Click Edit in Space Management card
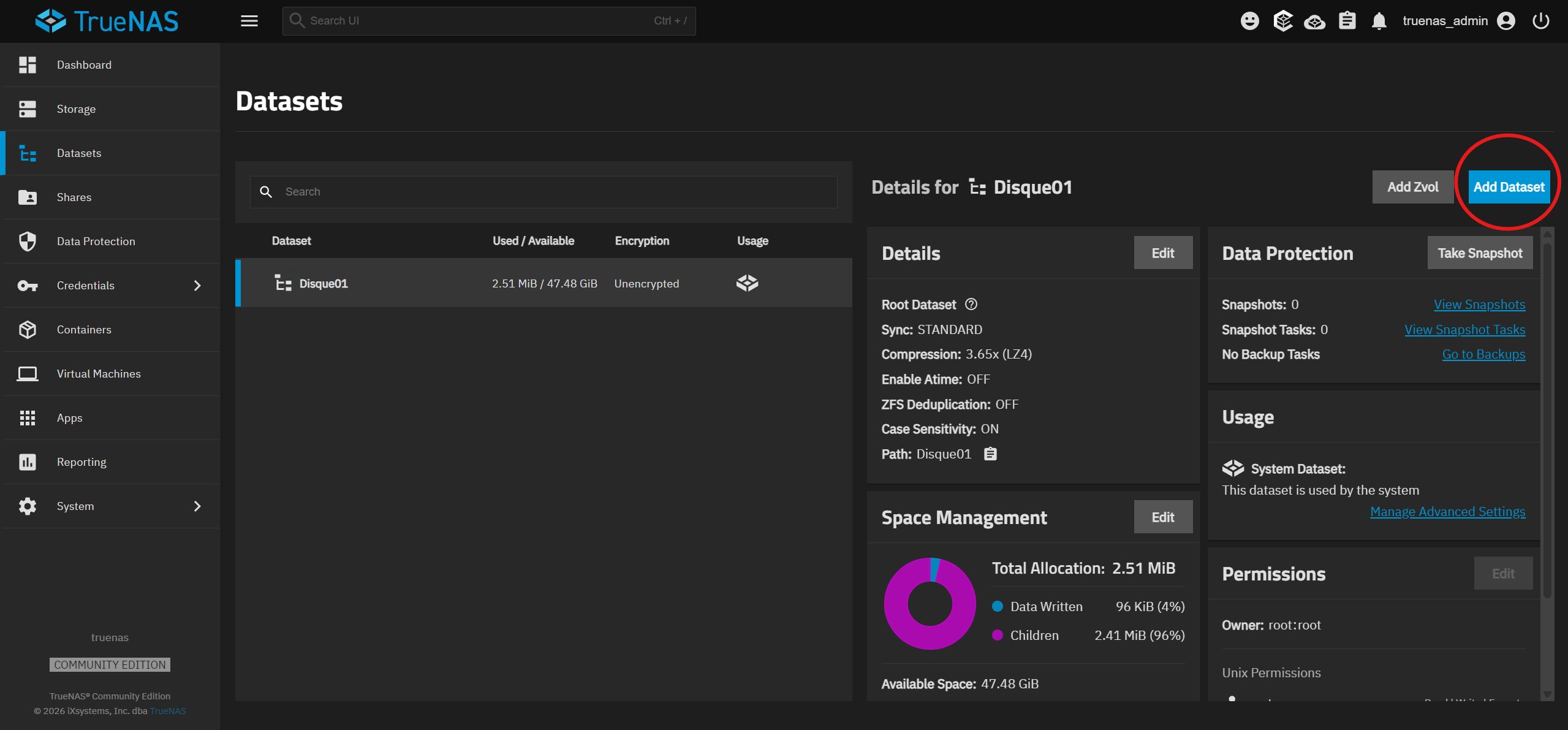 click(1163, 517)
